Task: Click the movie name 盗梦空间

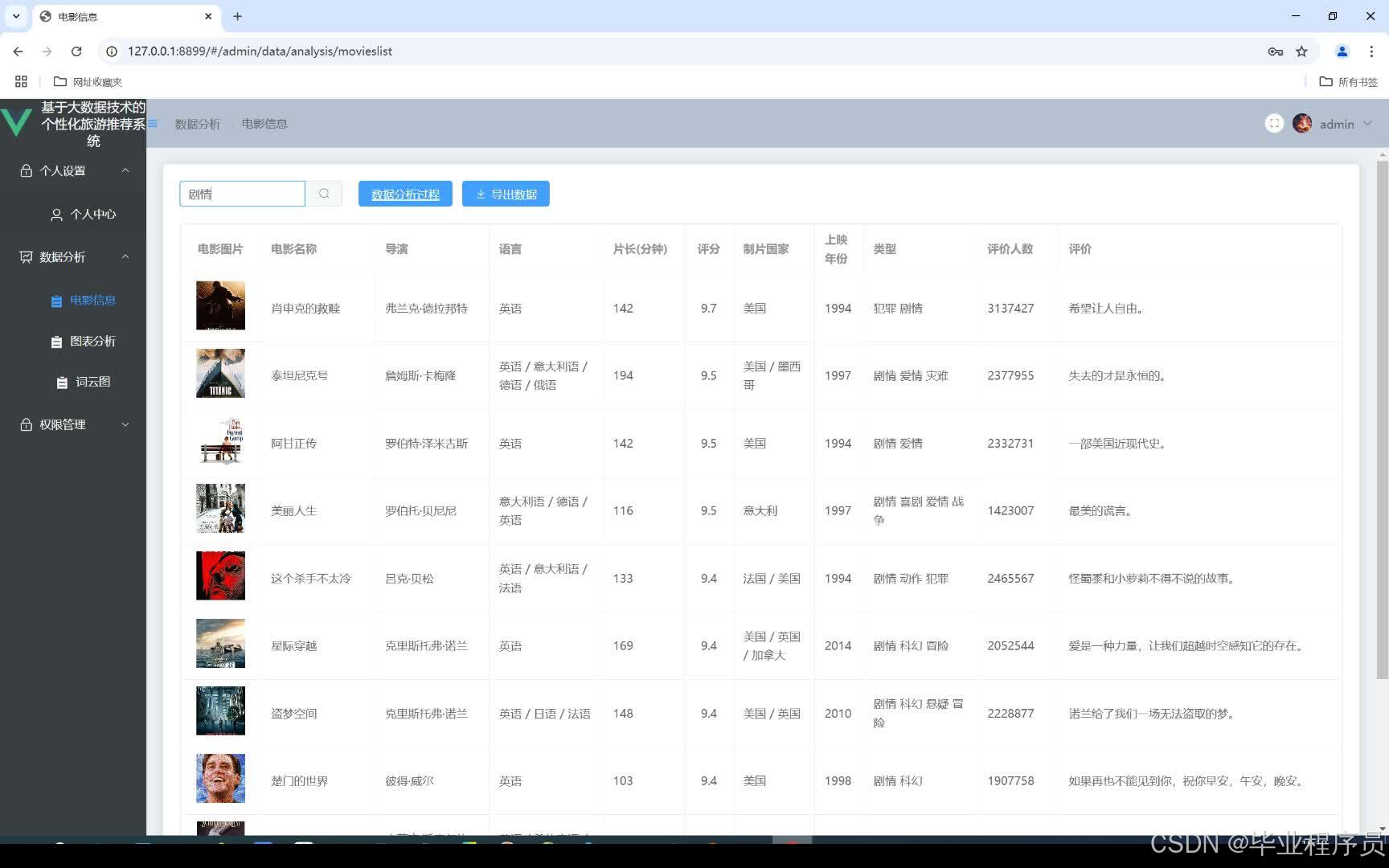Action: 293,714
